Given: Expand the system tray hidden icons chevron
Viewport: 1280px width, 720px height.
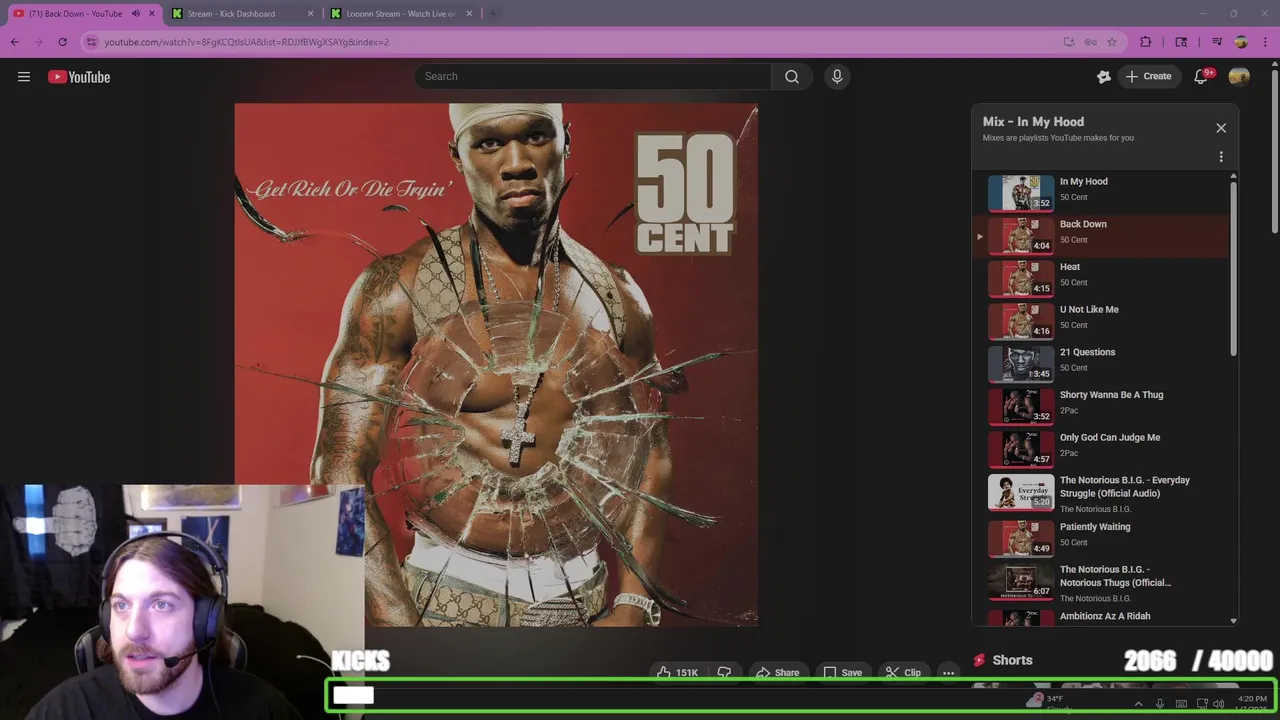Looking at the screenshot, I should [1138, 704].
